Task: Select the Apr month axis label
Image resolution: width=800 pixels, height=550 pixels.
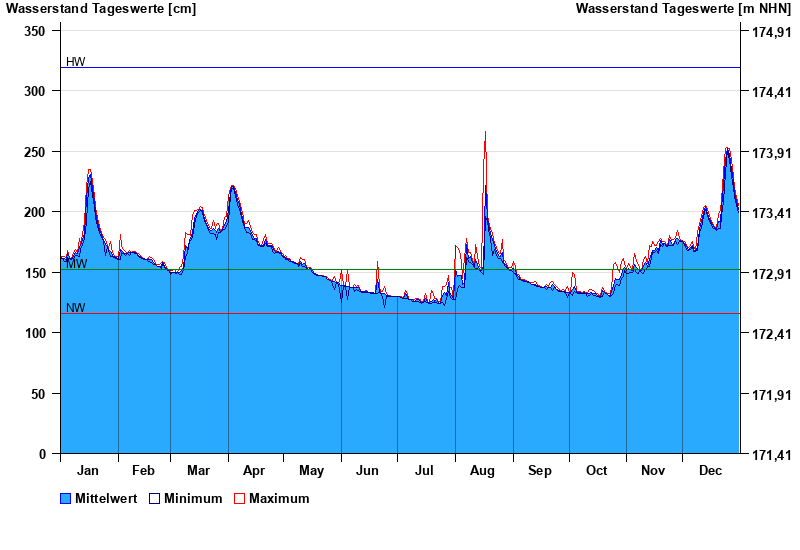Action: (x=254, y=470)
